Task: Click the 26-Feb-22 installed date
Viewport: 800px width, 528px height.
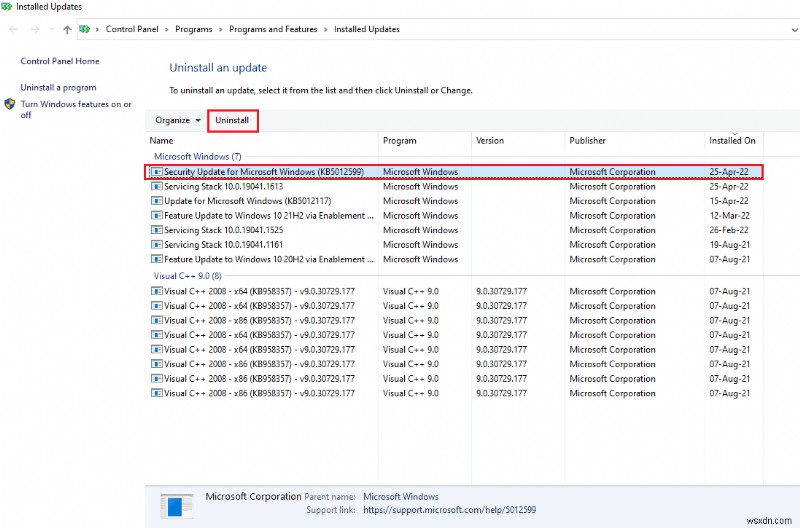Action: [729, 230]
